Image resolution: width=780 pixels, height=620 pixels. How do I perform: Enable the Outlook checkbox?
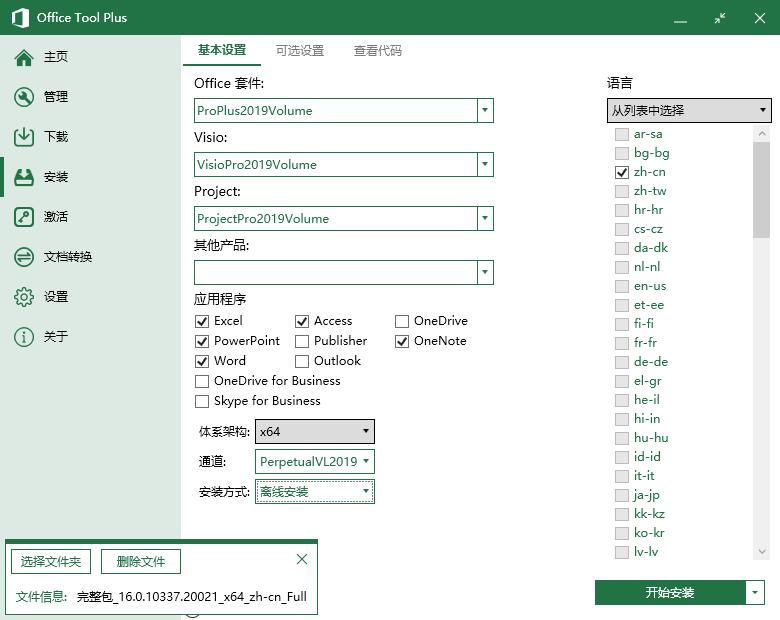(301, 361)
